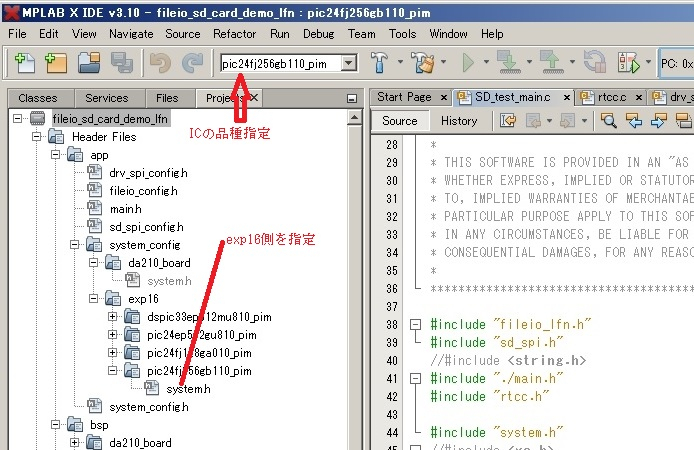Switch to the Services tab
Image resolution: width=694 pixels, height=450 pixels.
[107, 98]
